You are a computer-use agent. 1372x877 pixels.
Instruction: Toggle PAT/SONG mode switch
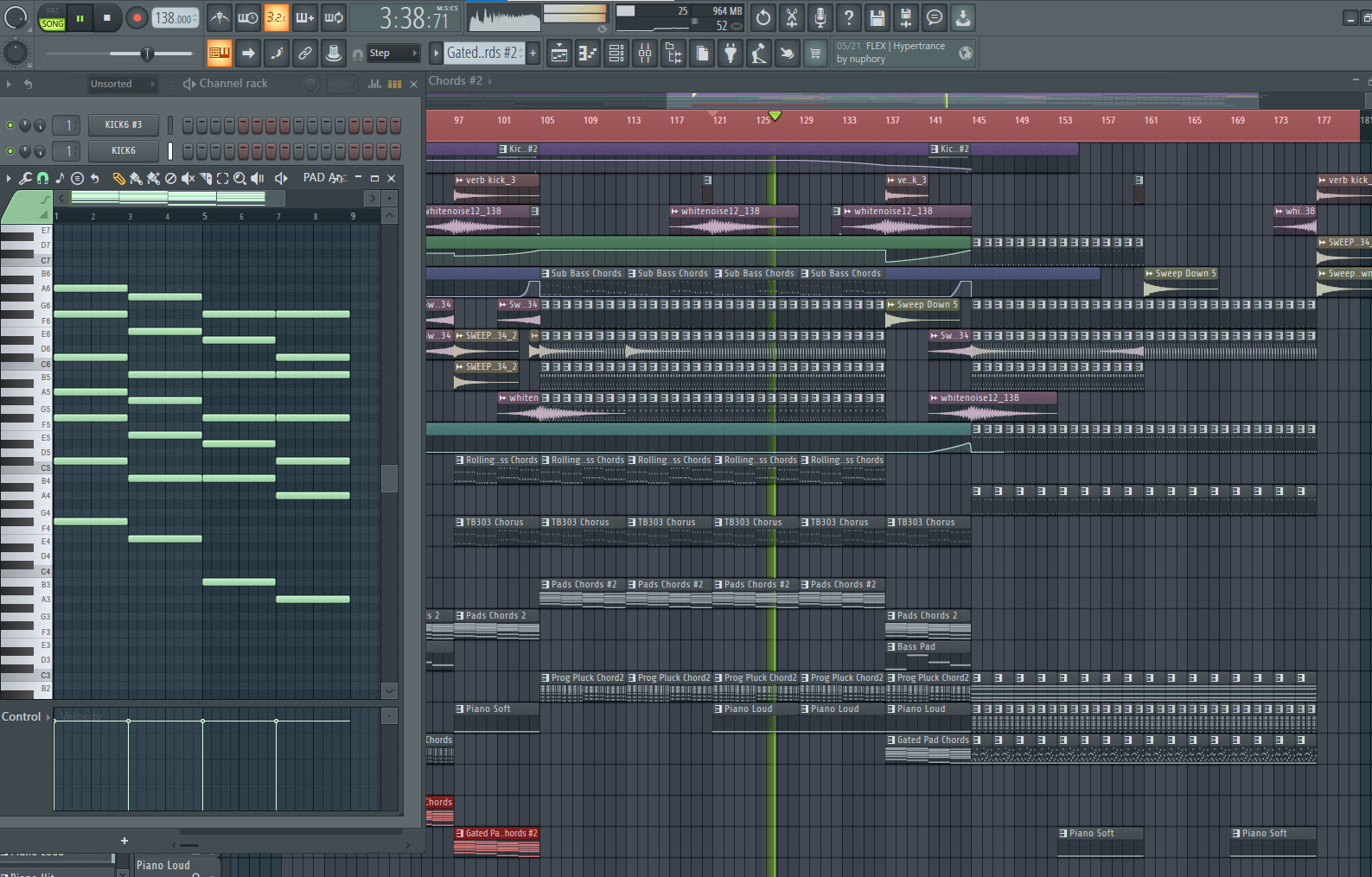(52, 18)
